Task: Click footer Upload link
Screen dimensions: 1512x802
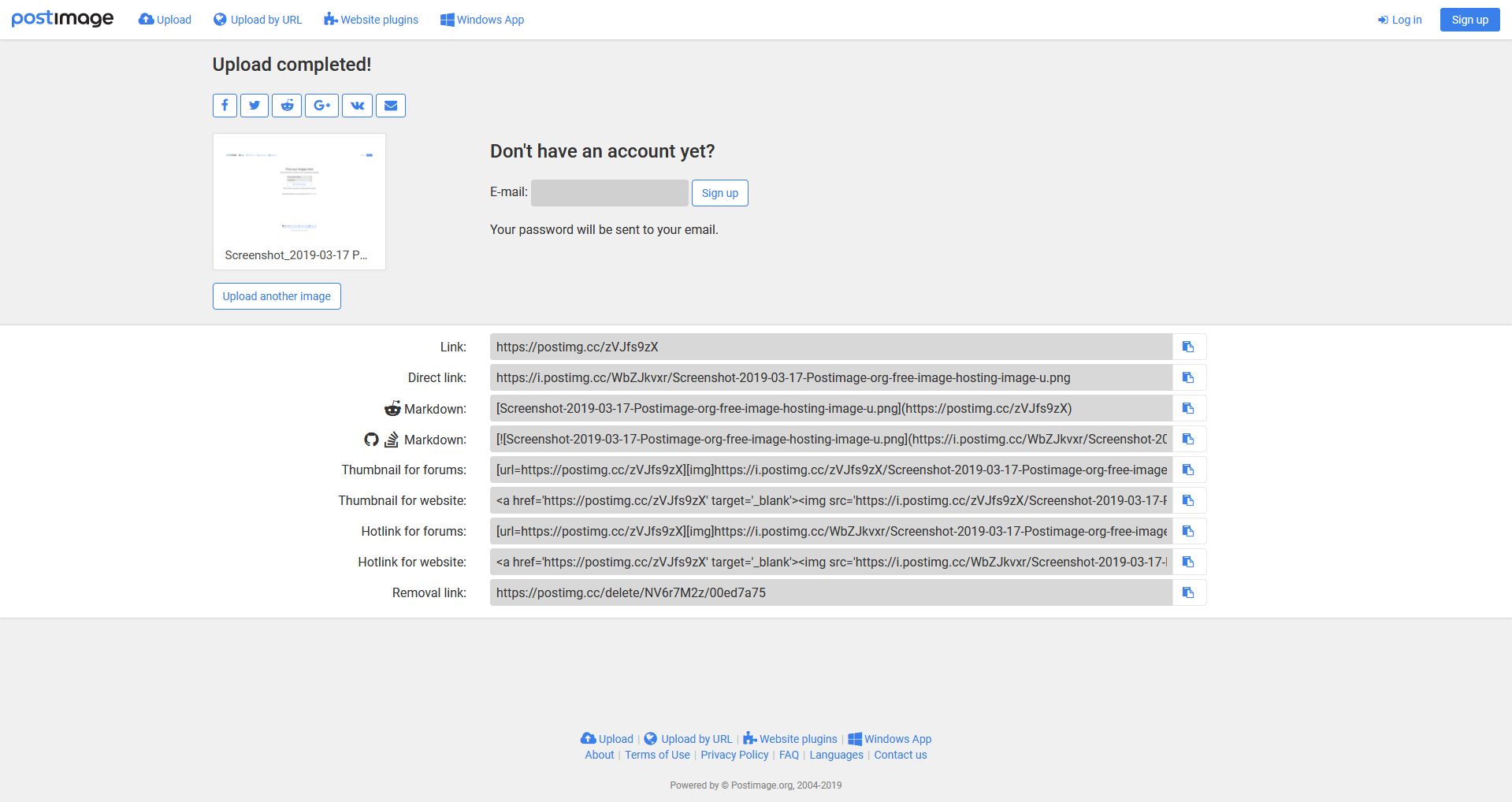Action: [x=607, y=739]
